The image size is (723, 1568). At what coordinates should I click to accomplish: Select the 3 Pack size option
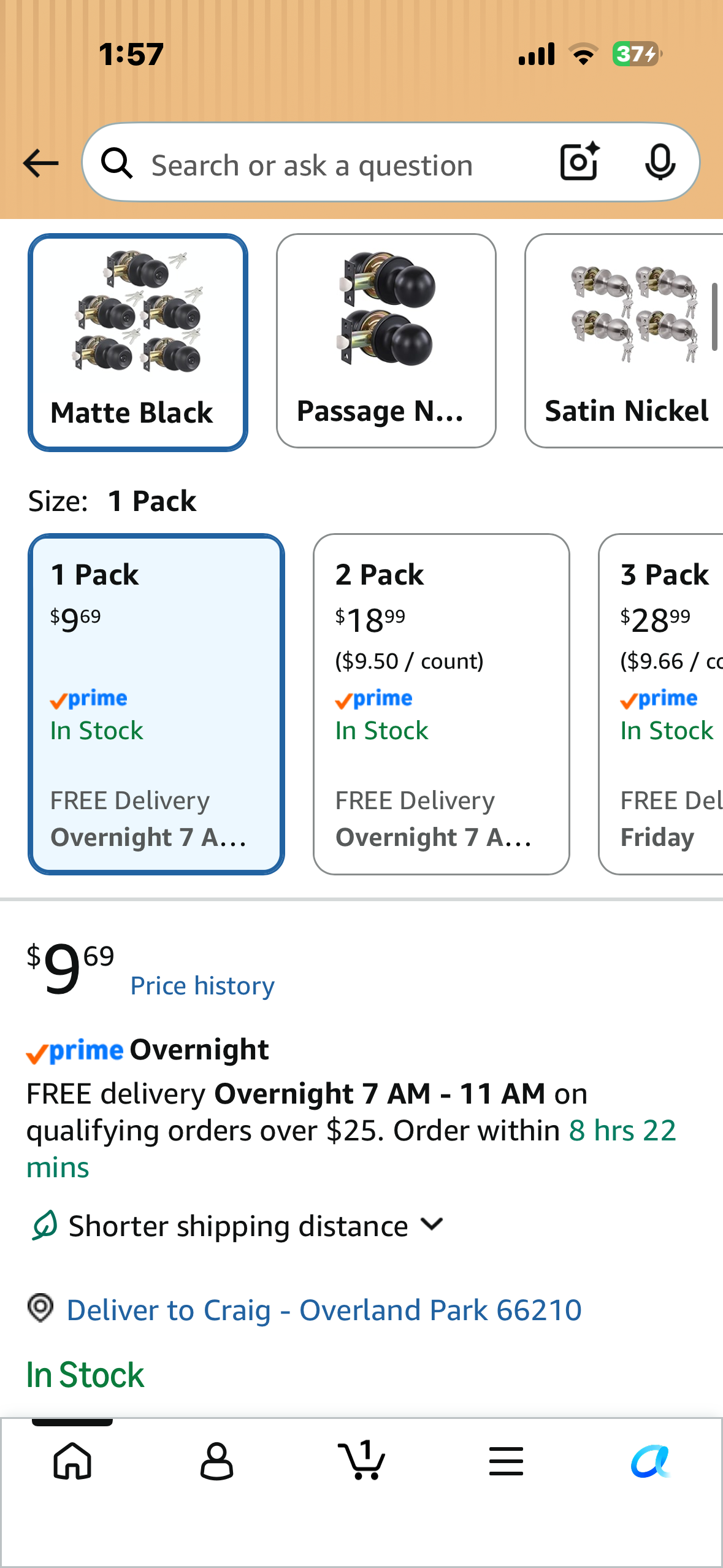[x=660, y=704]
